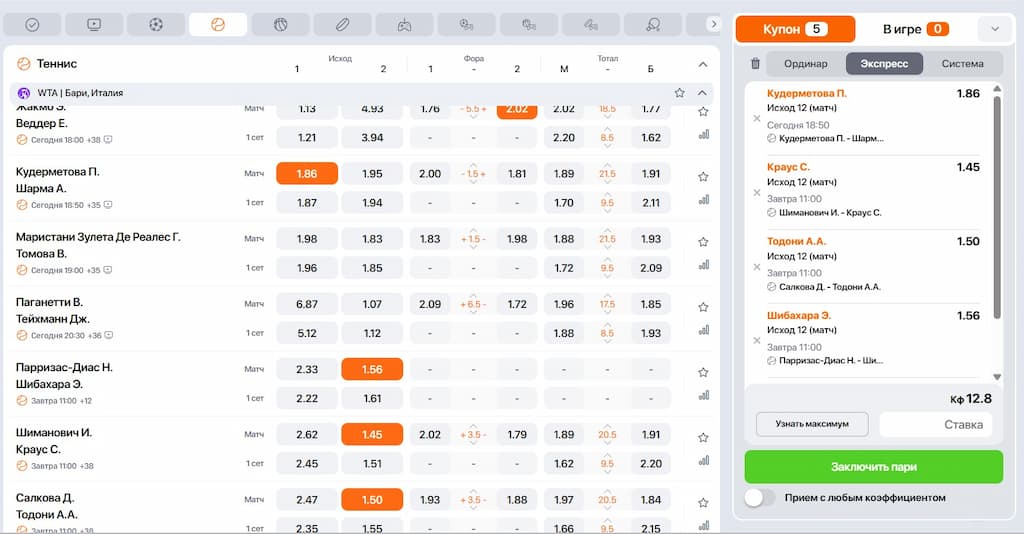Click live stream icon beside Веддер Е. Сегодня 18:00
The image size is (1024, 534).
[108, 140]
